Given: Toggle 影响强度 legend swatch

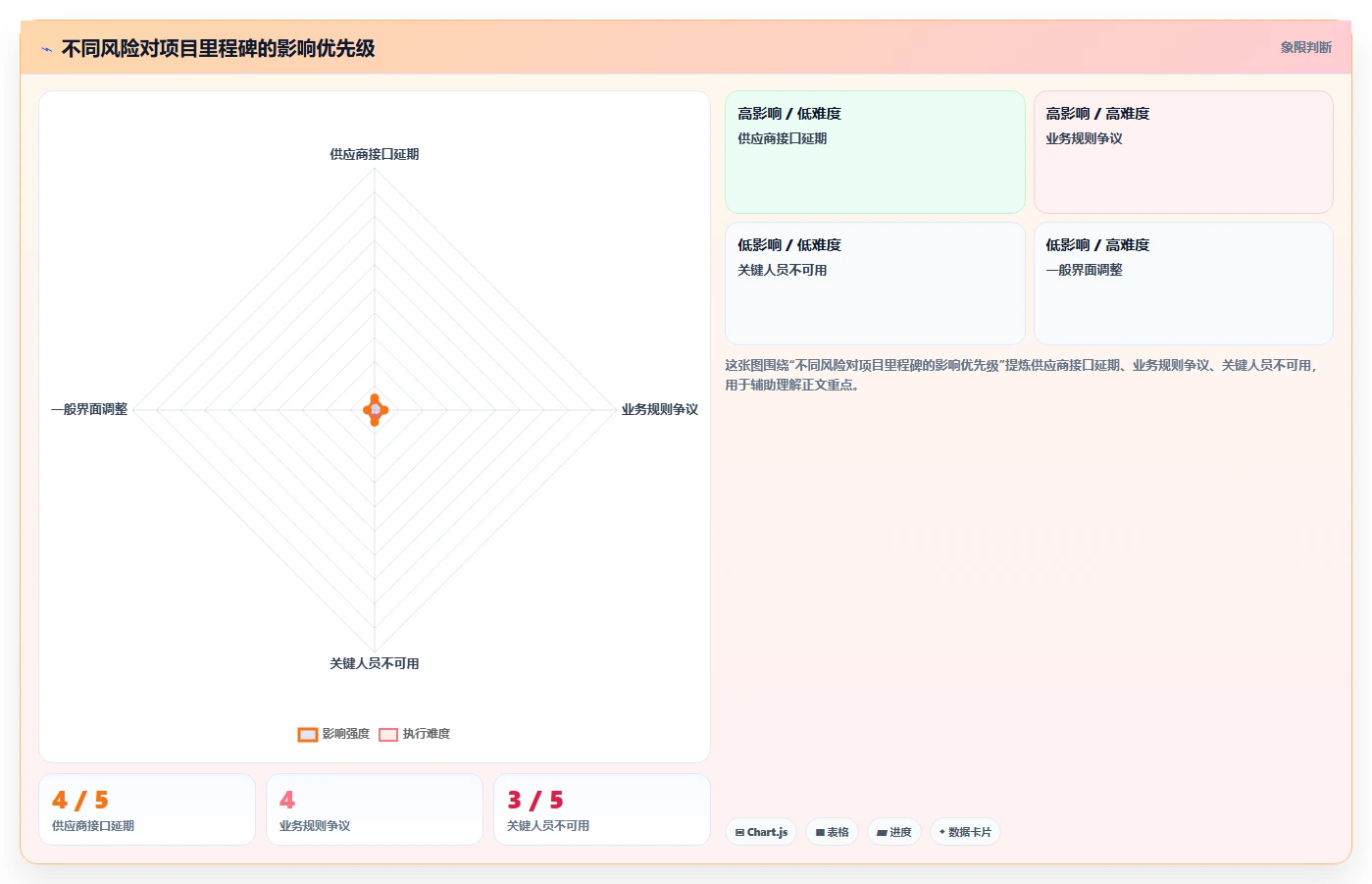Looking at the screenshot, I should coord(308,735).
